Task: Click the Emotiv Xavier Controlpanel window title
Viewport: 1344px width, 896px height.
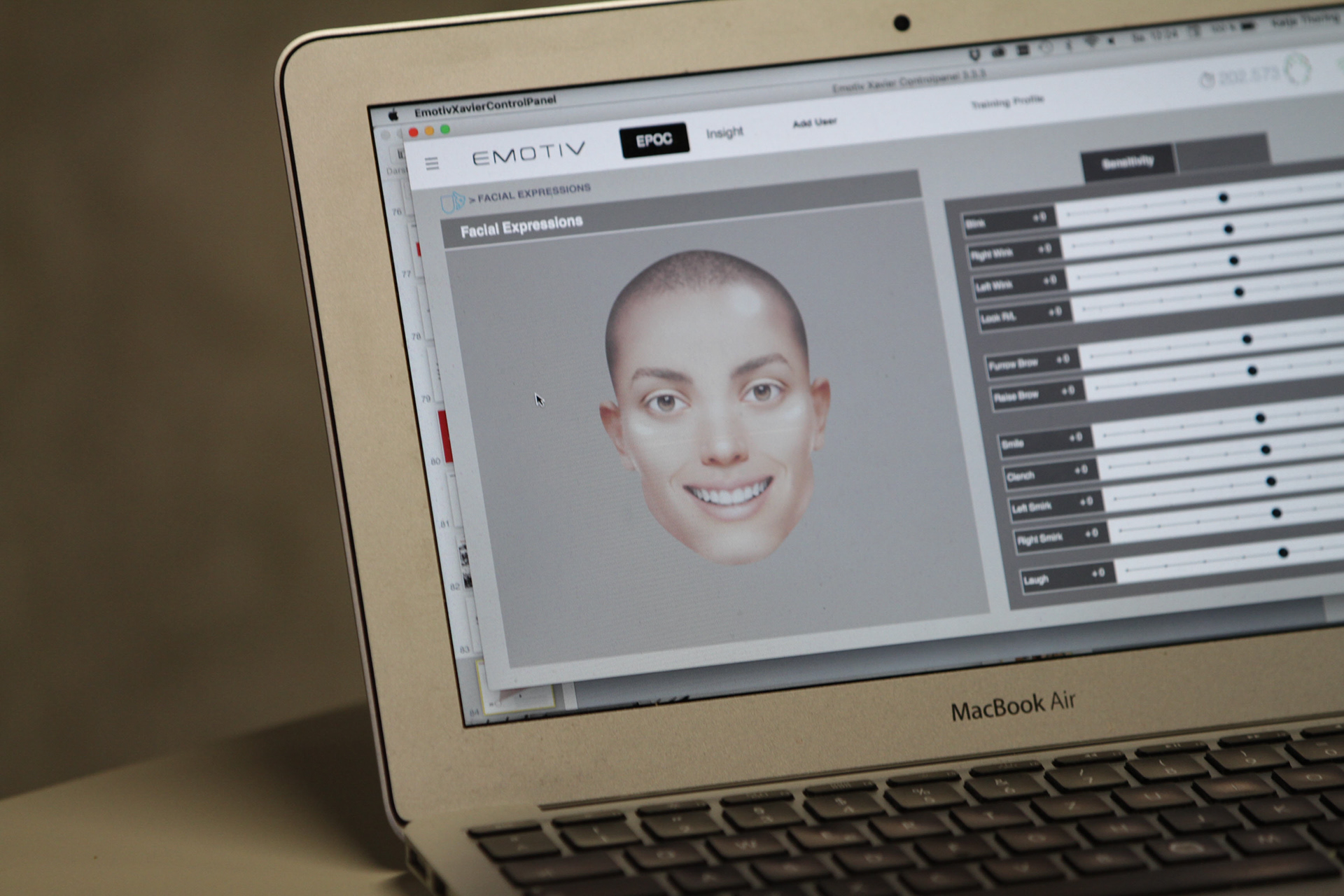Action: coord(909,81)
